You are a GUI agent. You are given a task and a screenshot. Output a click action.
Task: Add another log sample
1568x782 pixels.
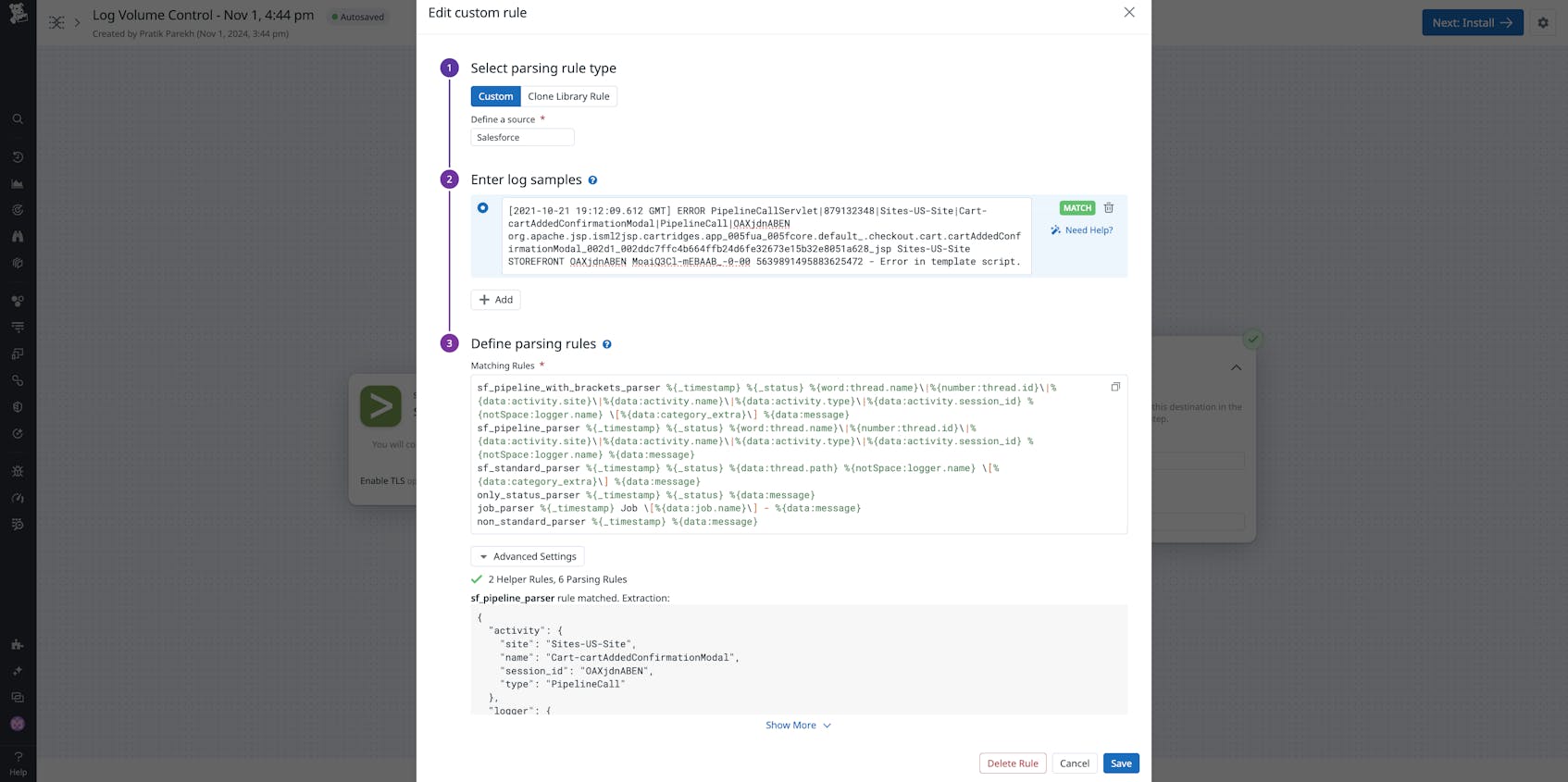click(495, 299)
